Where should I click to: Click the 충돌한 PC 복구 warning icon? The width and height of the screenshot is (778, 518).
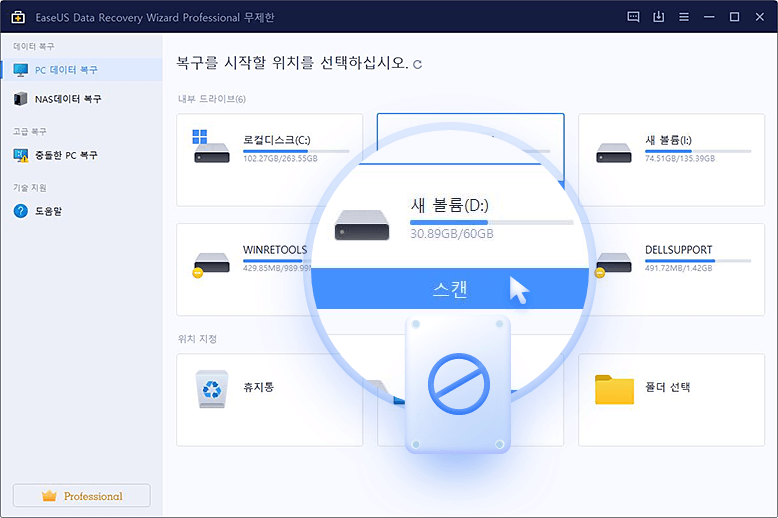(21, 155)
